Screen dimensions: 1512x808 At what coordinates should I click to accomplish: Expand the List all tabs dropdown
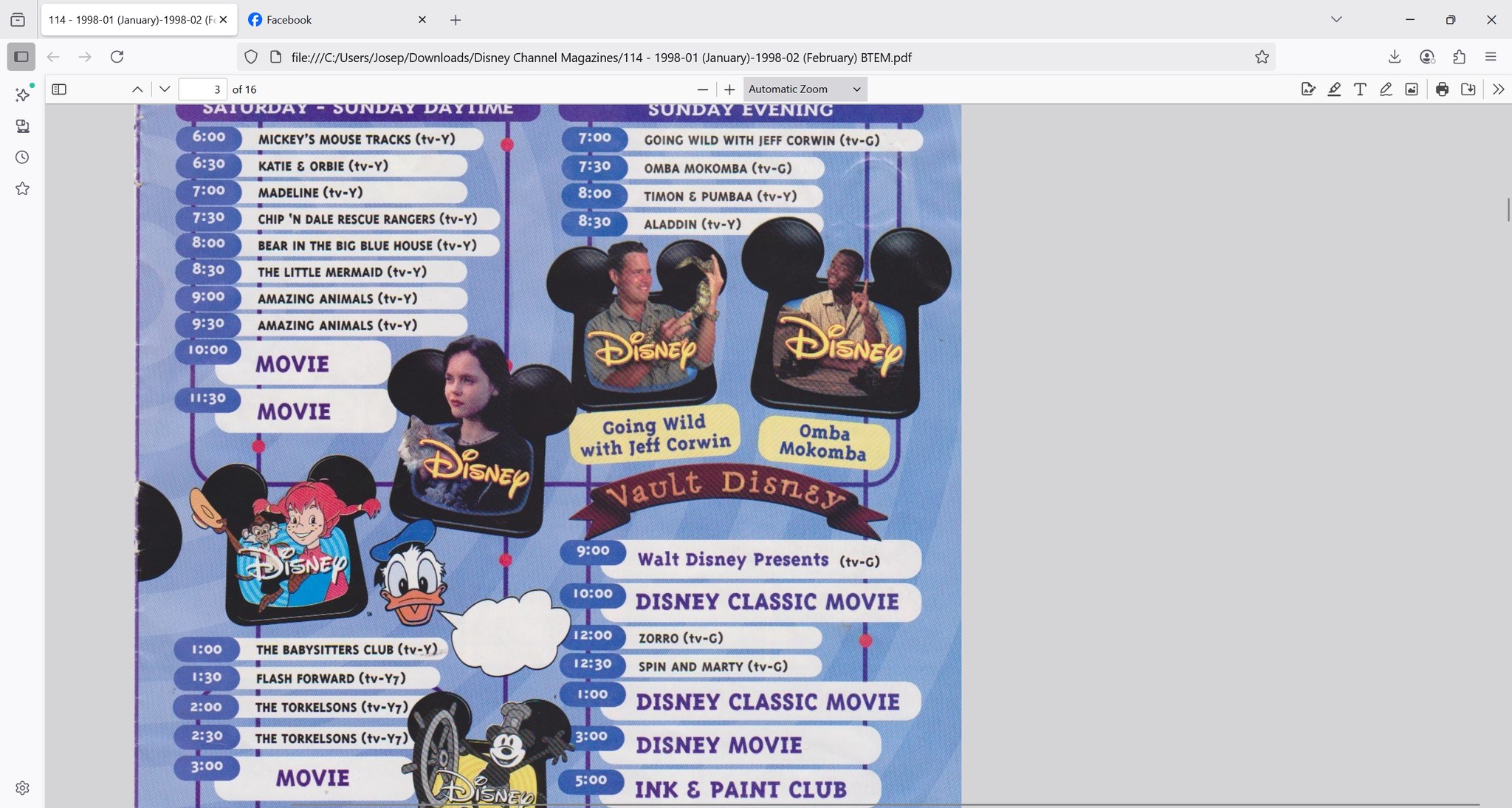pyautogui.click(x=1336, y=20)
